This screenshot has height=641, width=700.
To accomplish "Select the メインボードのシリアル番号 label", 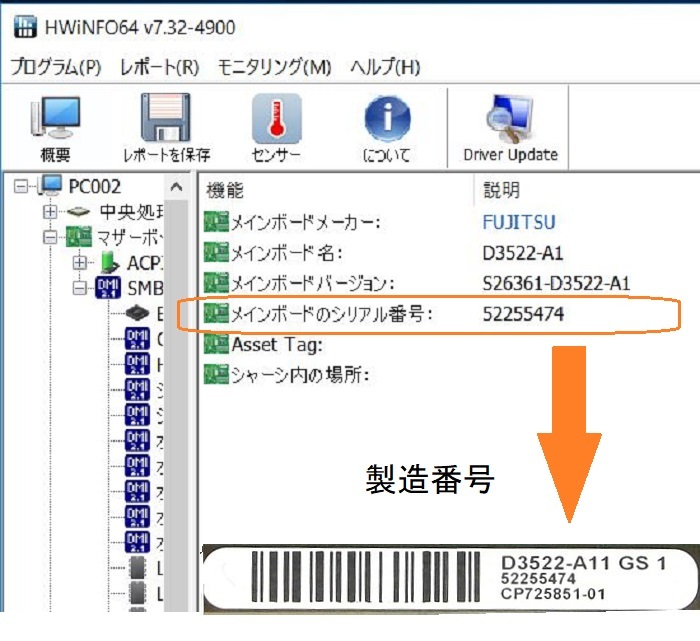I will pos(332,314).
